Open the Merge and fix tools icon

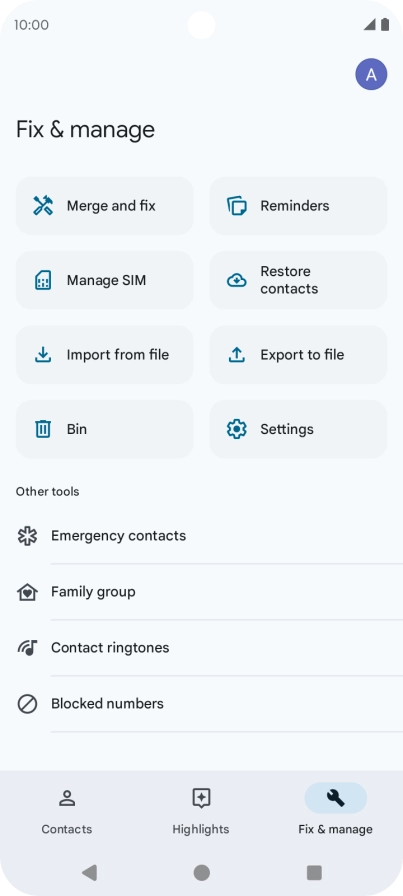pos(43,206)
